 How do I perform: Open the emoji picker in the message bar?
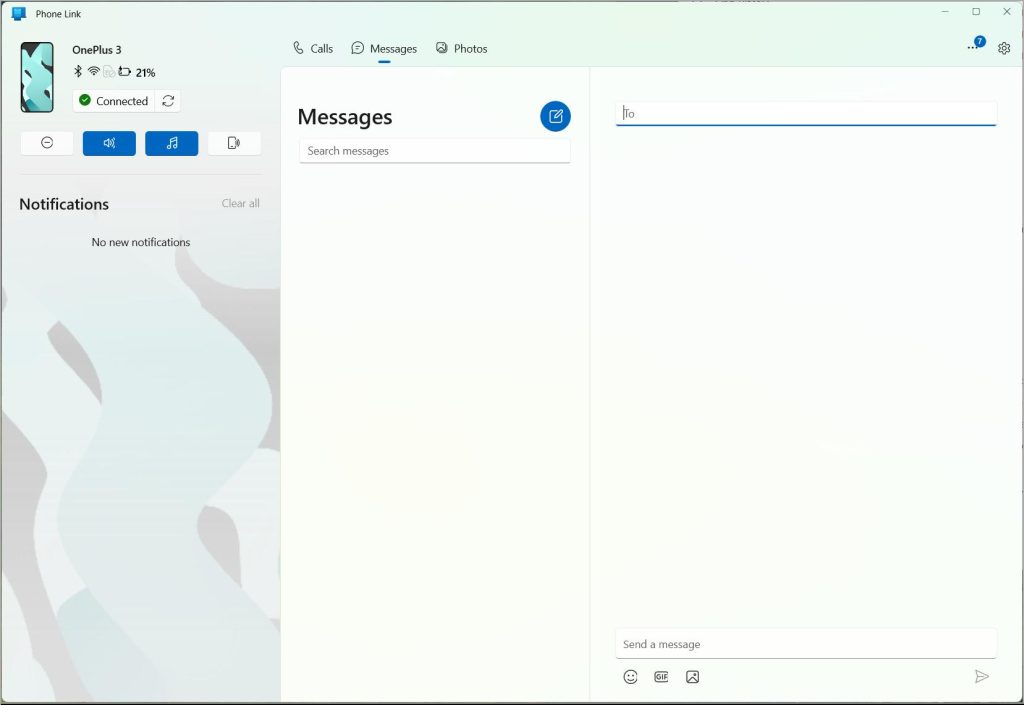tap(630, 676)
